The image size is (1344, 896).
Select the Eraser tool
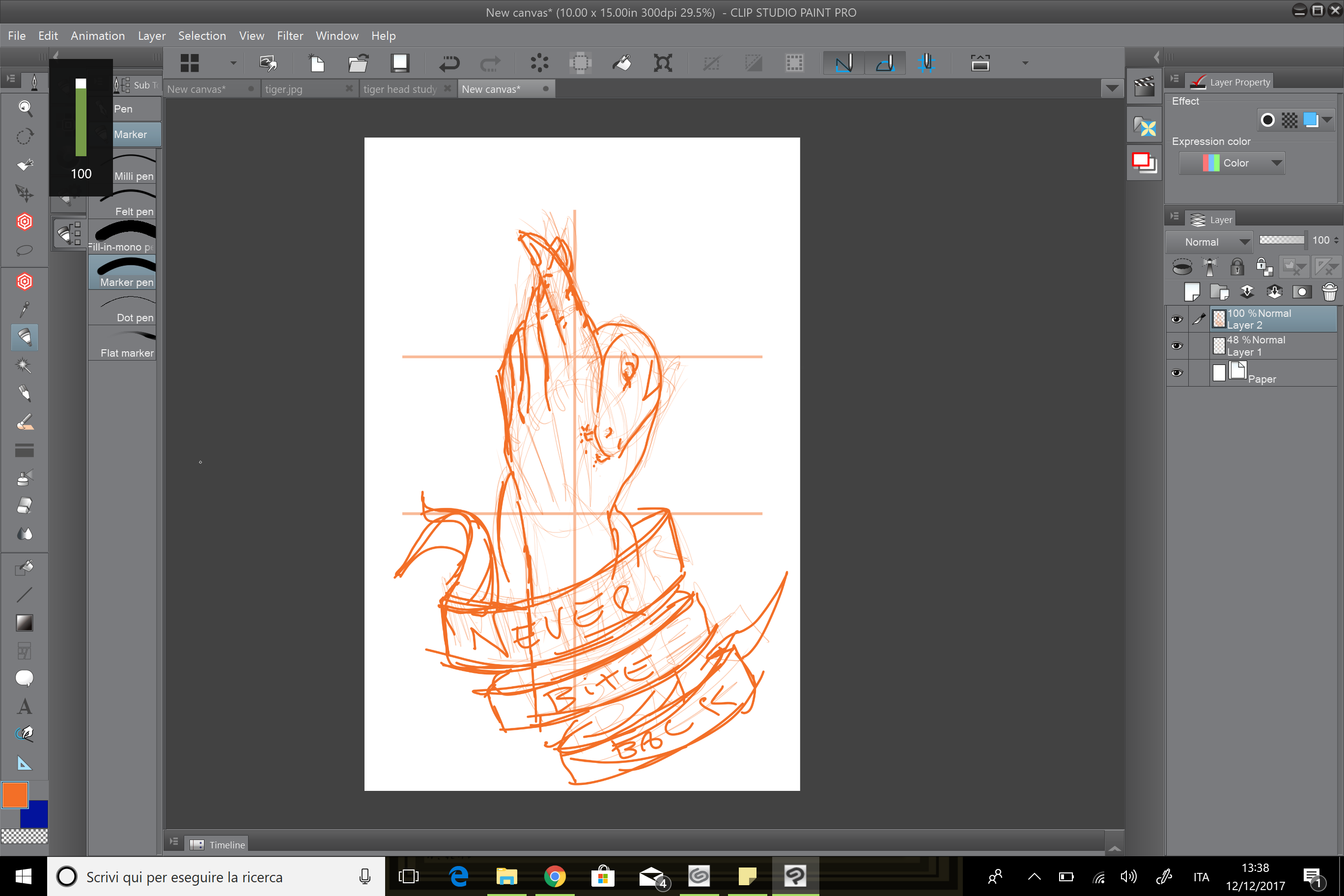(x=25, y=505)
